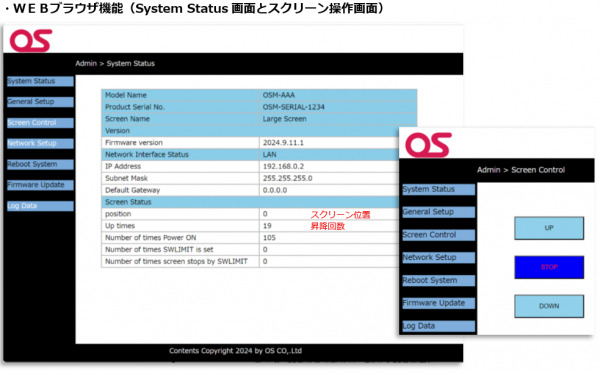
Task: Open Network Setup in the left window sidebar
Action: pyautogui.click(x=40, y=144)
